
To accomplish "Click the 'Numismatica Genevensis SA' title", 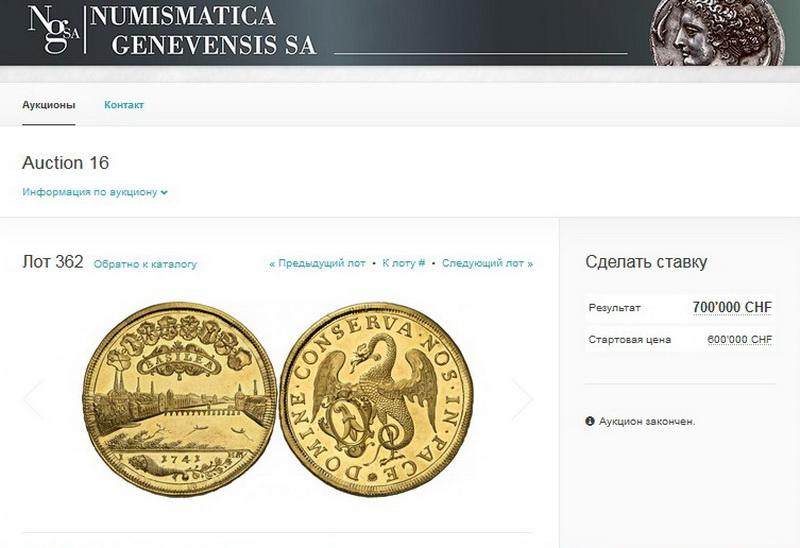I will (203, 31).
